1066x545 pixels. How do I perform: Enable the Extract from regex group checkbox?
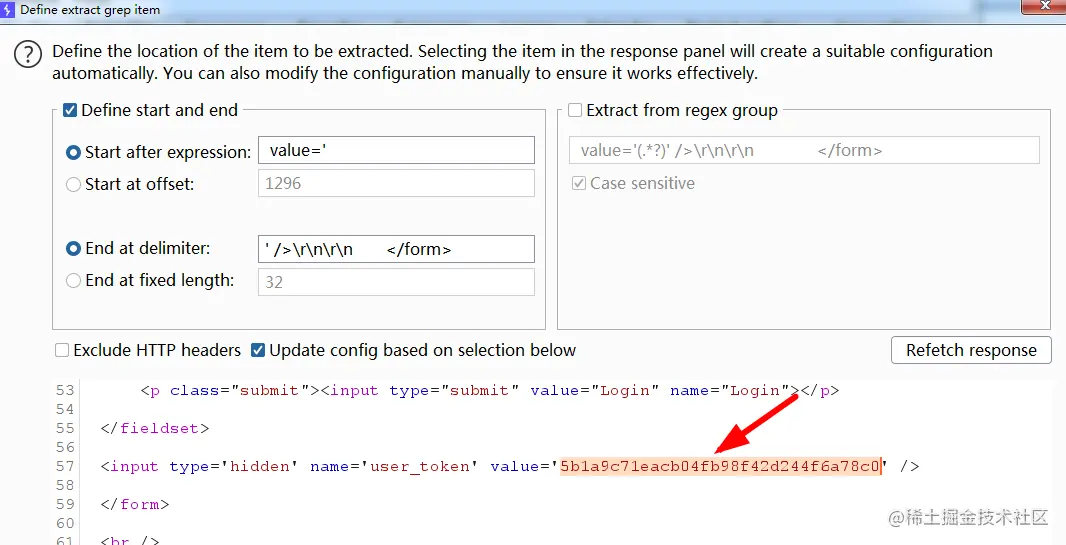[575, 110]
